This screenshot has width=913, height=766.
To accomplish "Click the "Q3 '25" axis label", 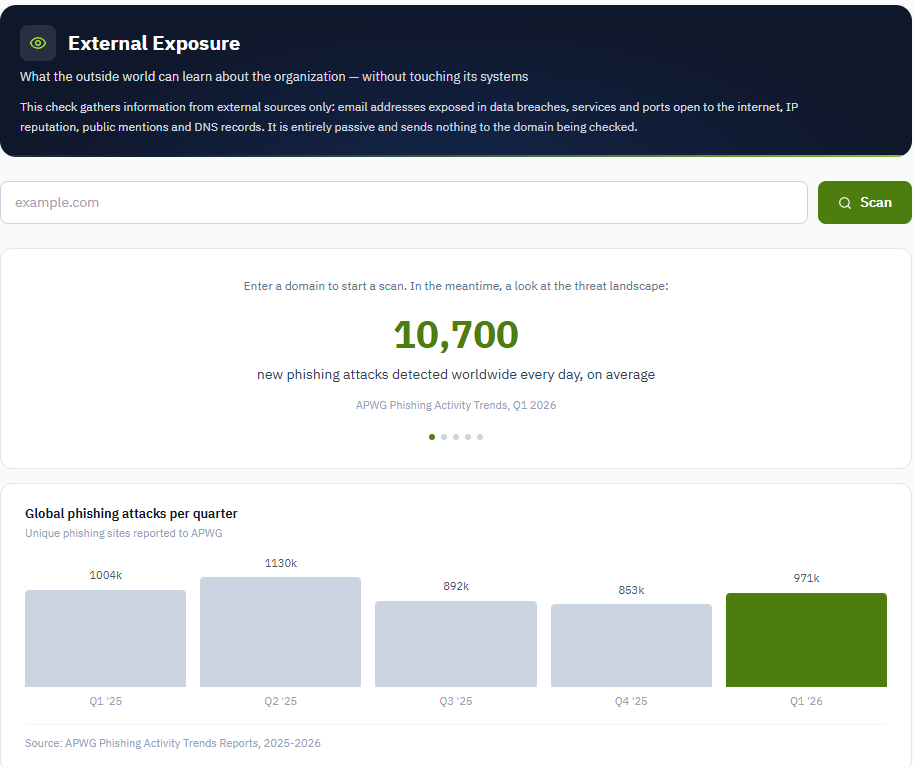I will pos(456,701).
